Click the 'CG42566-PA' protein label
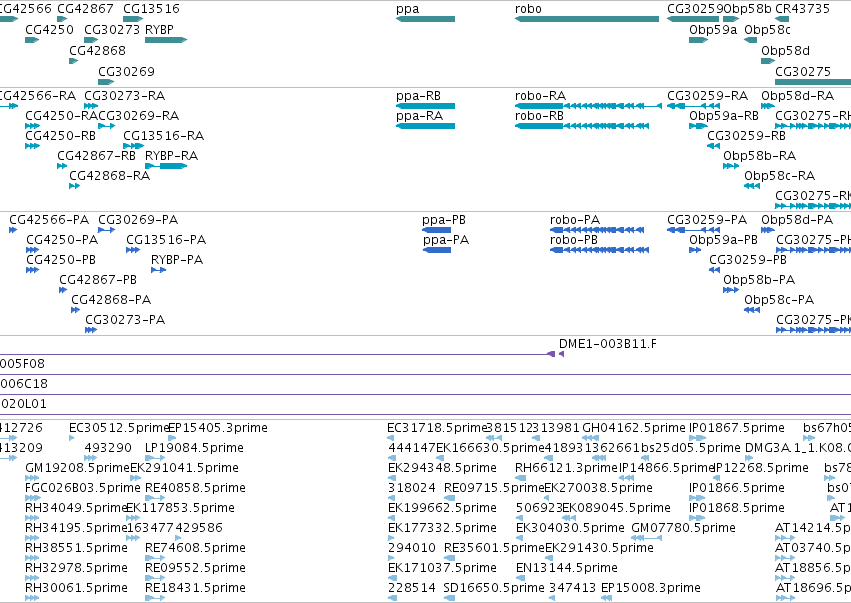 point(49,220)
